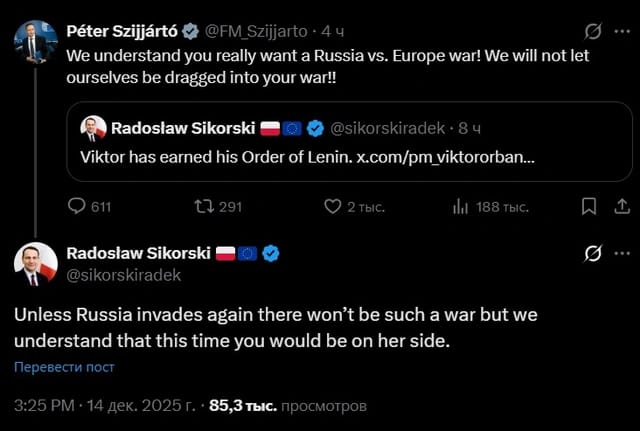Screen dimensions: 640x431
Task: Reply to Péter Szijjártó's tweet
Action: point(77,207)
